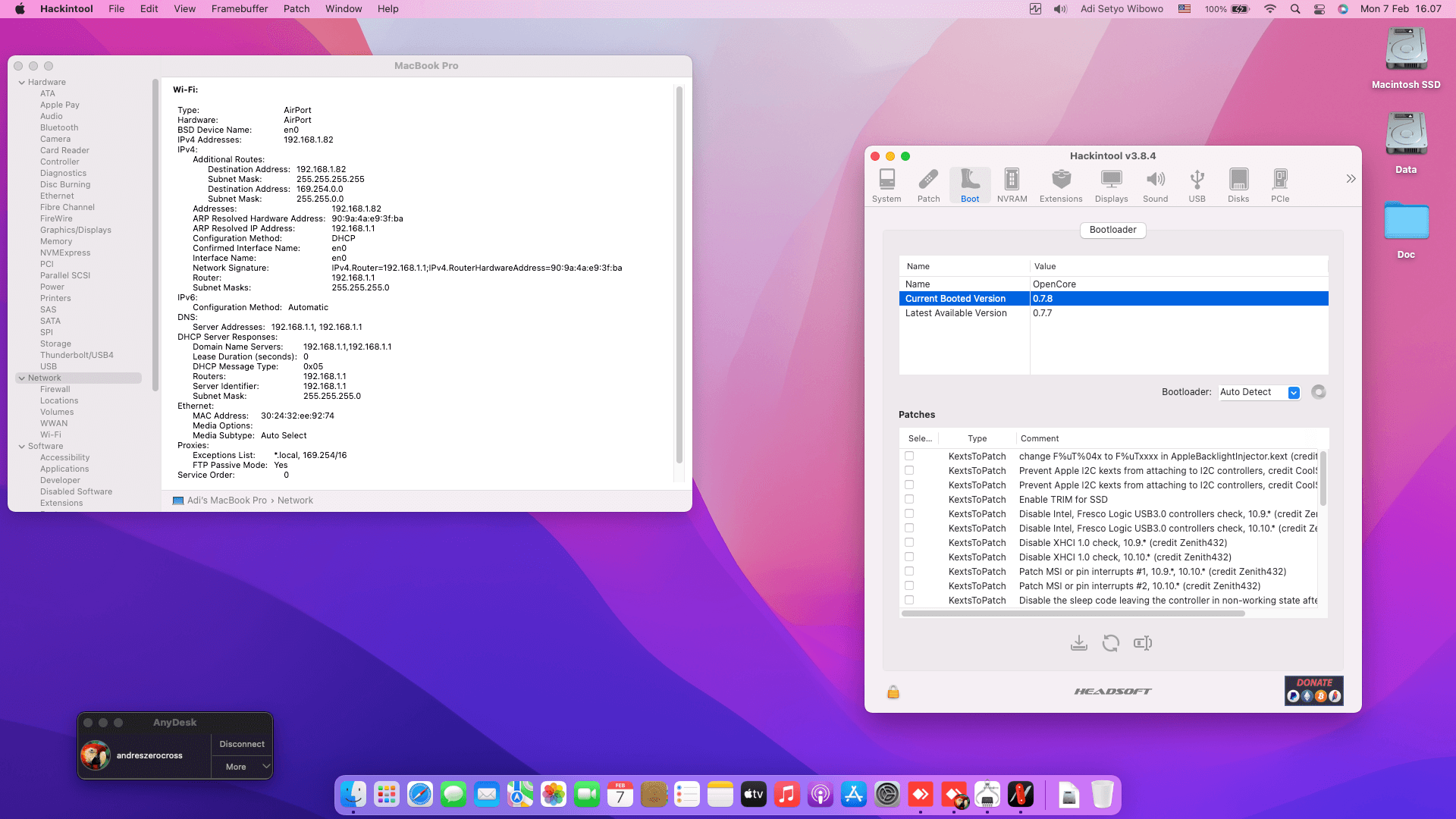Check Disable XHCI 1.0 check 10.9 checkbox
This screenshot has height=819, width=1456.
click(x=909, y=542)
